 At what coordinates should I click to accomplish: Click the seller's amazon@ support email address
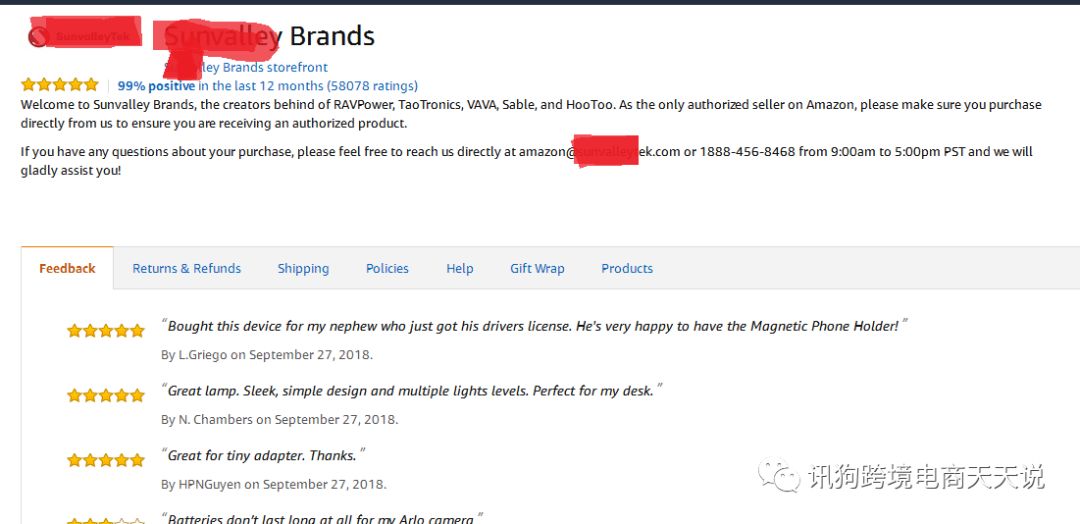[x=599, y=152]
